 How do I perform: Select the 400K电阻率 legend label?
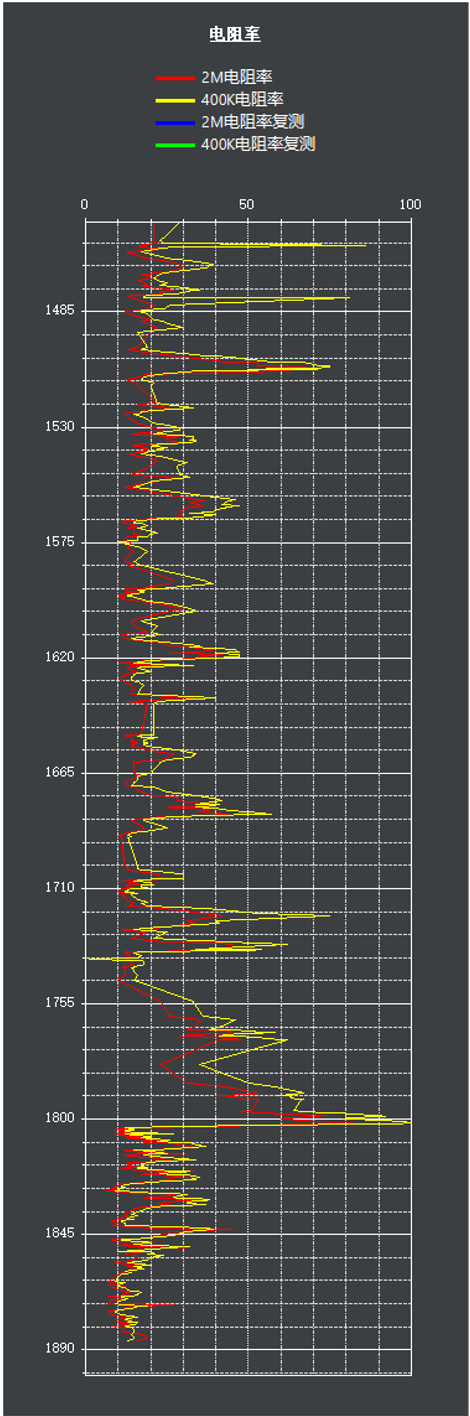[243, 99]
